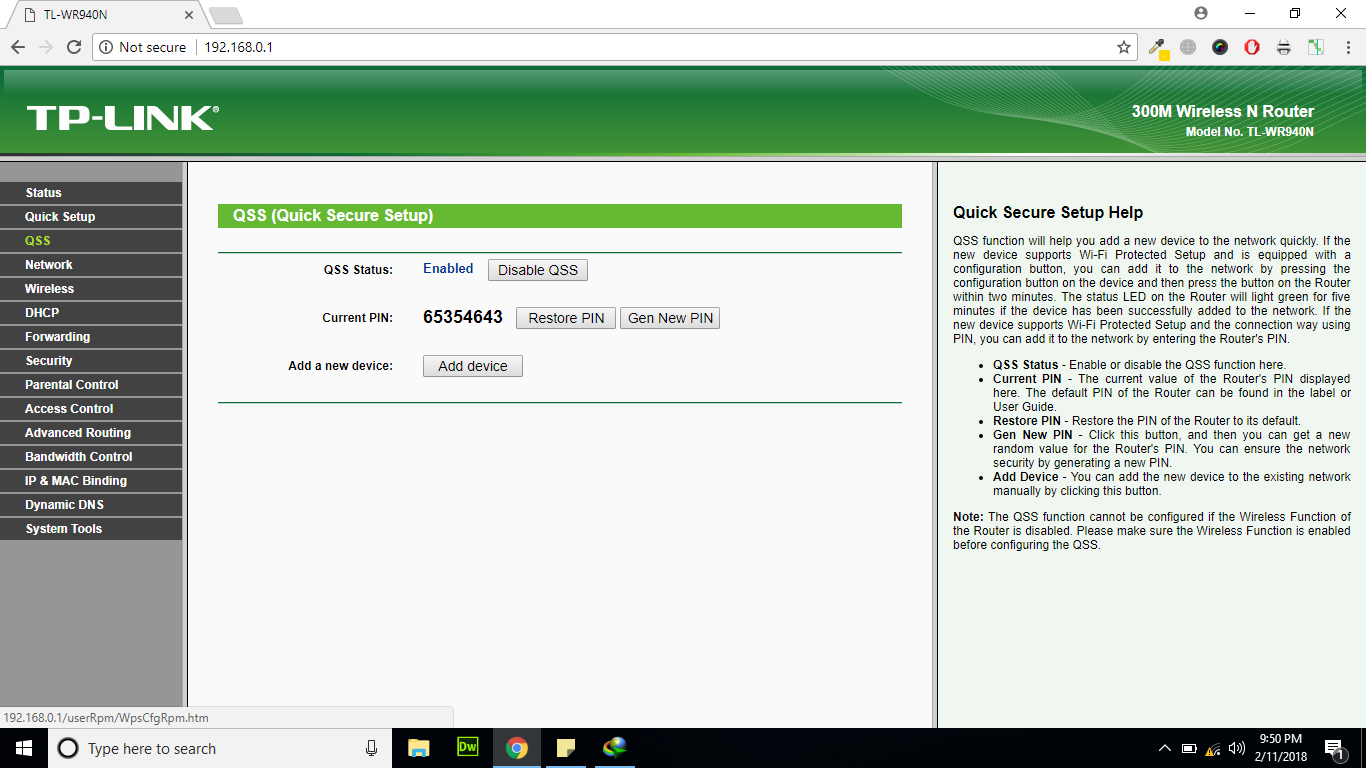This screenshot has height=768, width=1366.
Task: Open the Quick Setup menu
Action: pos(91,217)
